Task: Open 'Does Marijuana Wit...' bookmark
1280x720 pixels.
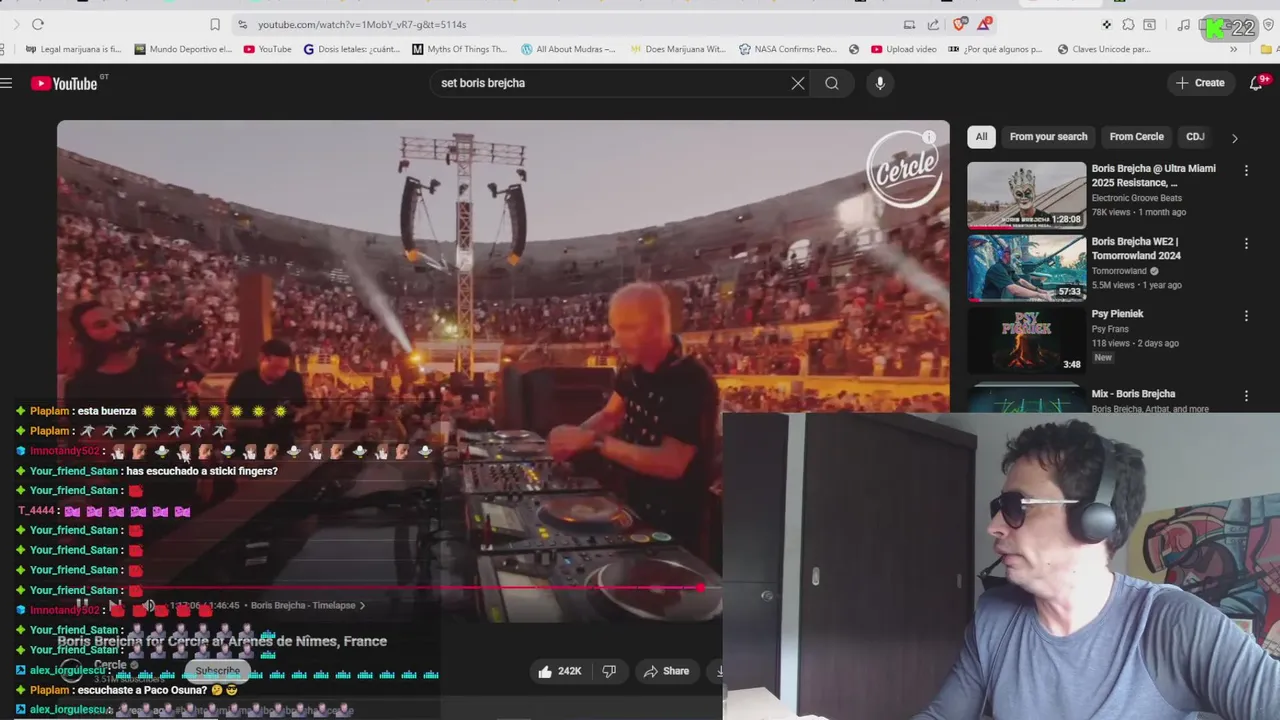Action: [x=678, y=49]
